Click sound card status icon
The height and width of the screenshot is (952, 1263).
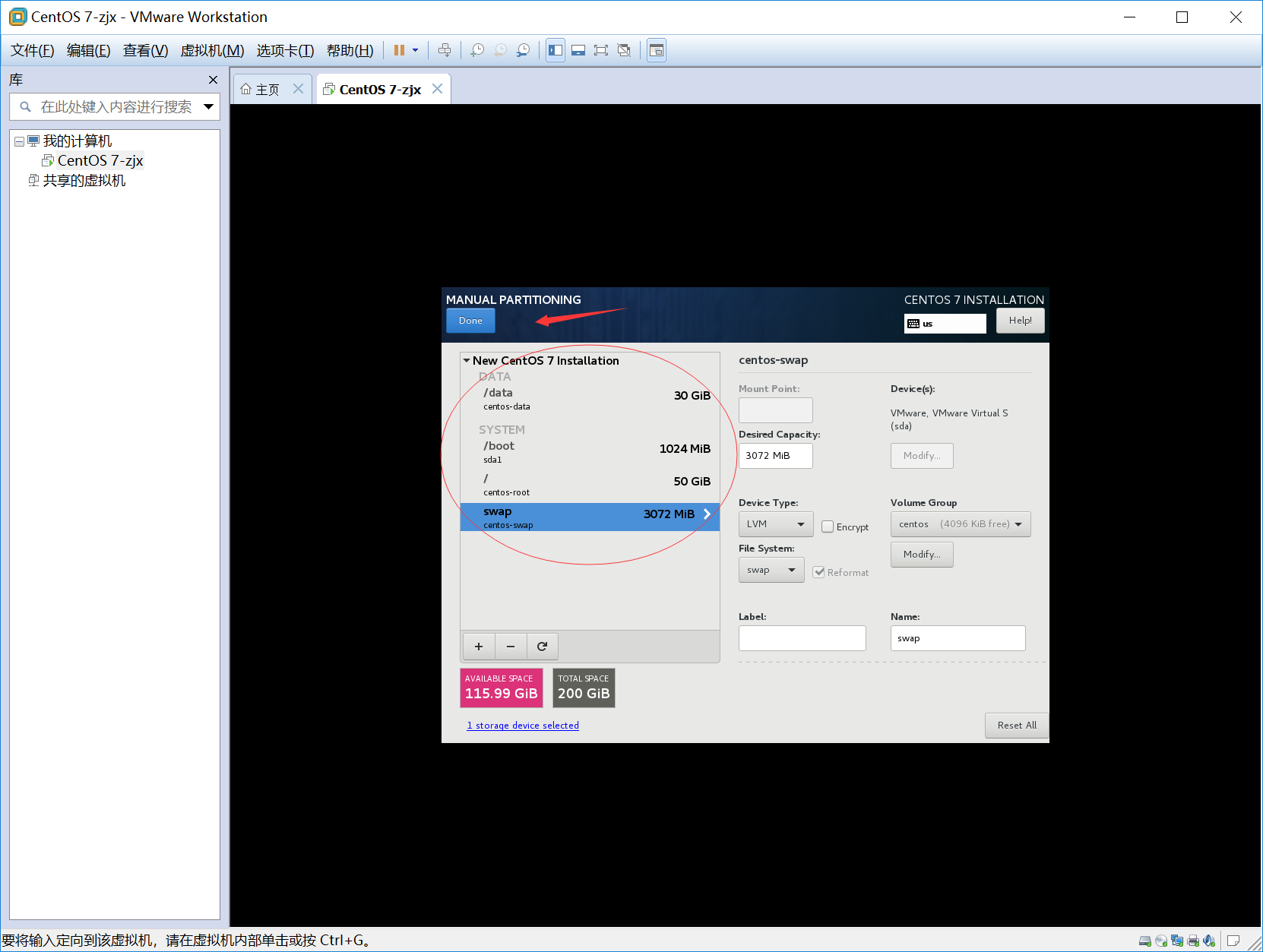(1209, 941)
